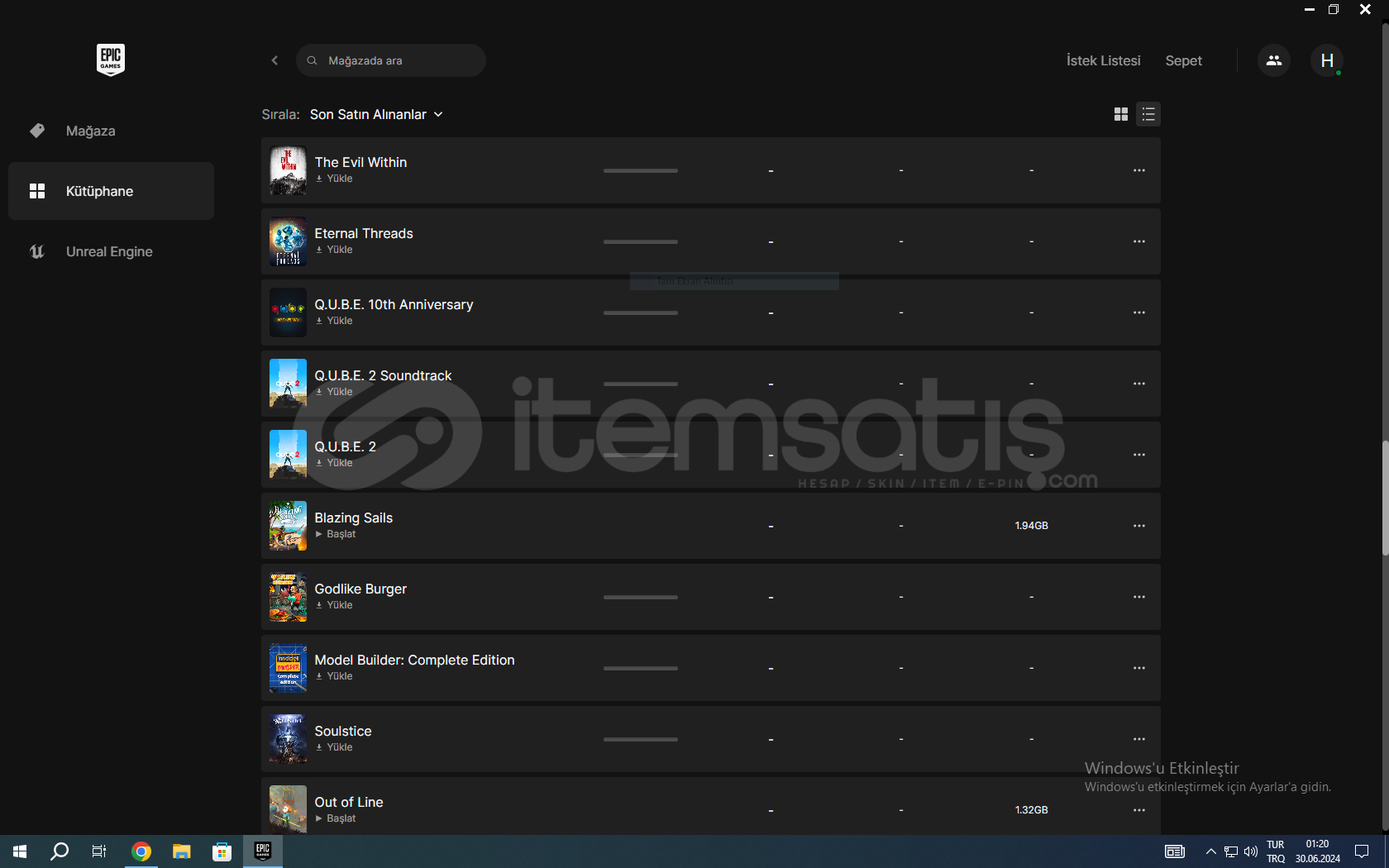Image resolution: width=1389 pixels, height=868 pixels.
Task: Click Yükle for Godlike Burger
Action: (334, 605)
